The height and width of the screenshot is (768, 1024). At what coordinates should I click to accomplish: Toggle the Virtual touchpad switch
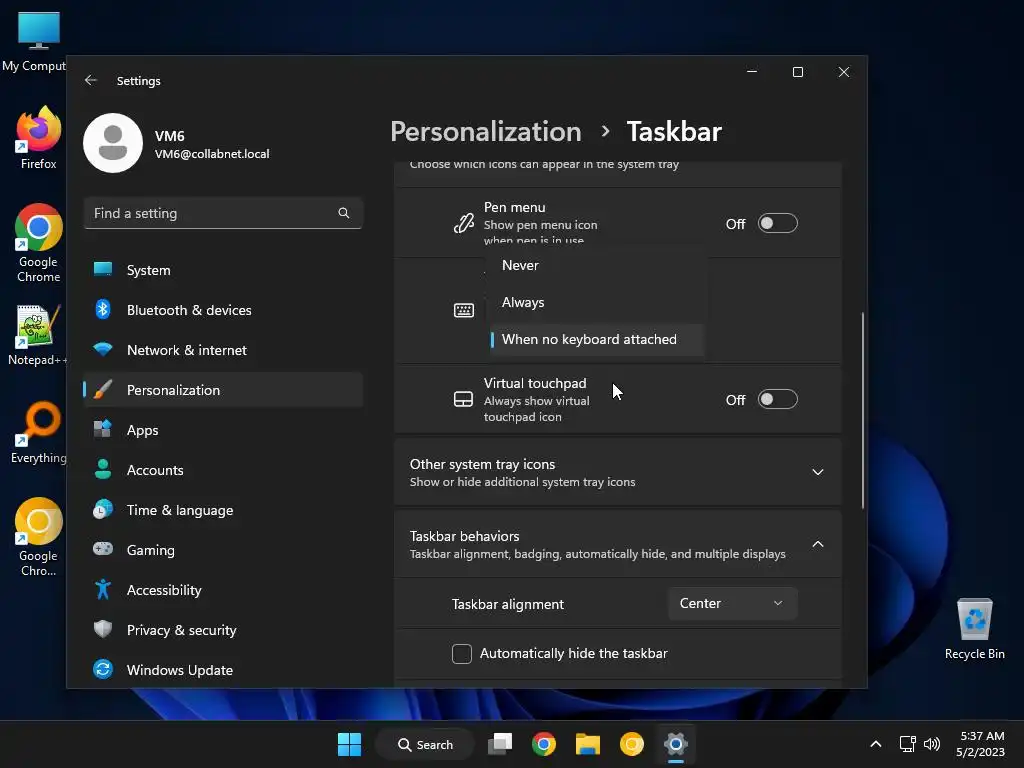[777, 399]
